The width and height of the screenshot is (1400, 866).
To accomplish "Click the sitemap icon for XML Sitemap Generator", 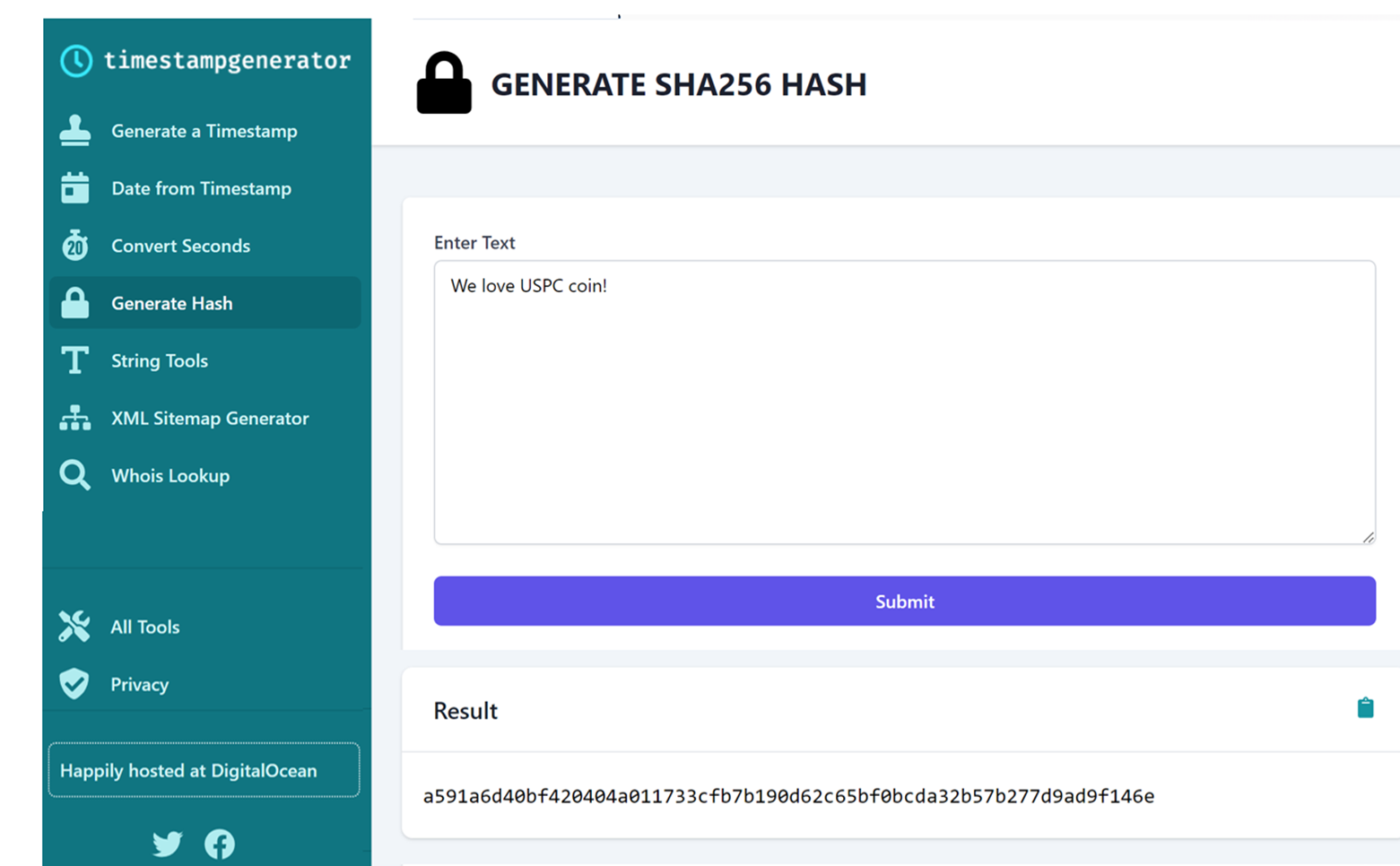I will (x=75, y=418).
